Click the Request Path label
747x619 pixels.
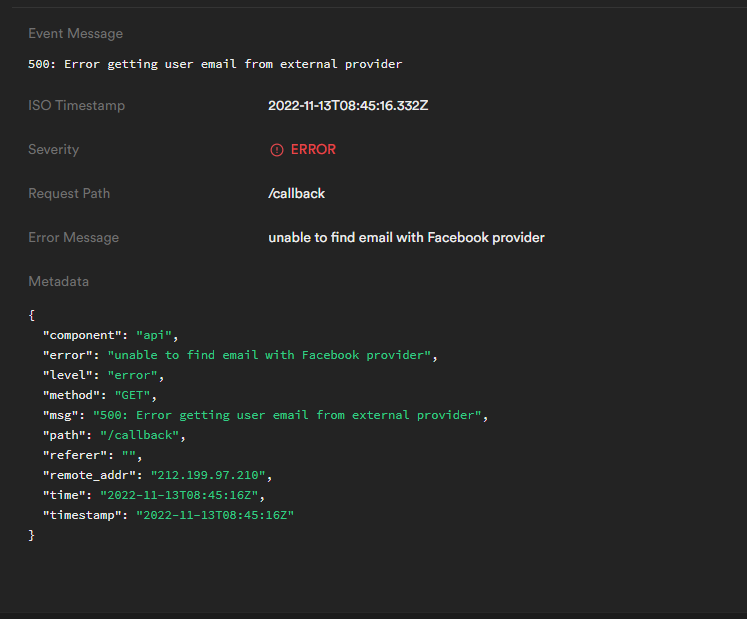(x=69, y=194)
